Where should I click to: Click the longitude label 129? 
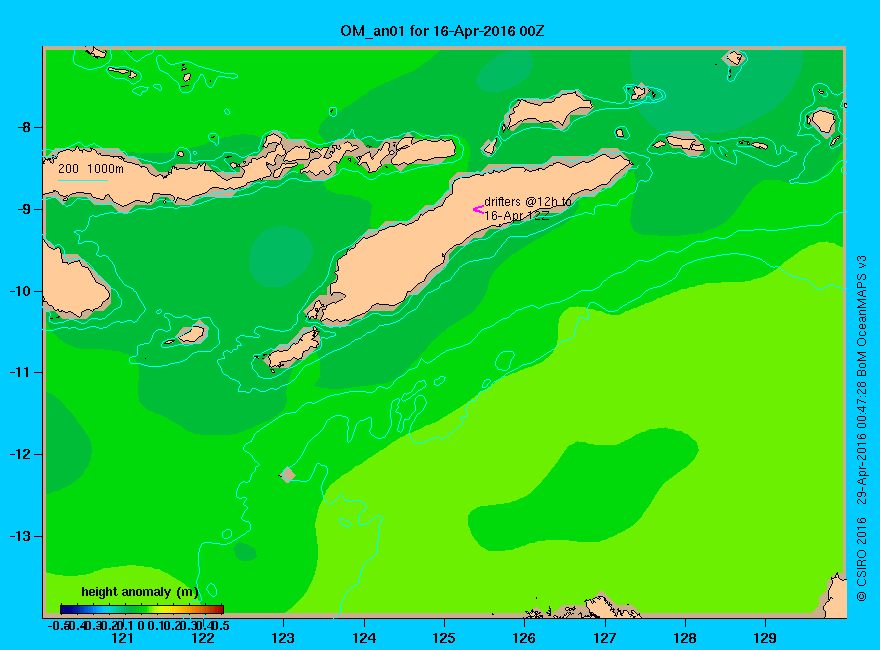[x=765, y=638]
